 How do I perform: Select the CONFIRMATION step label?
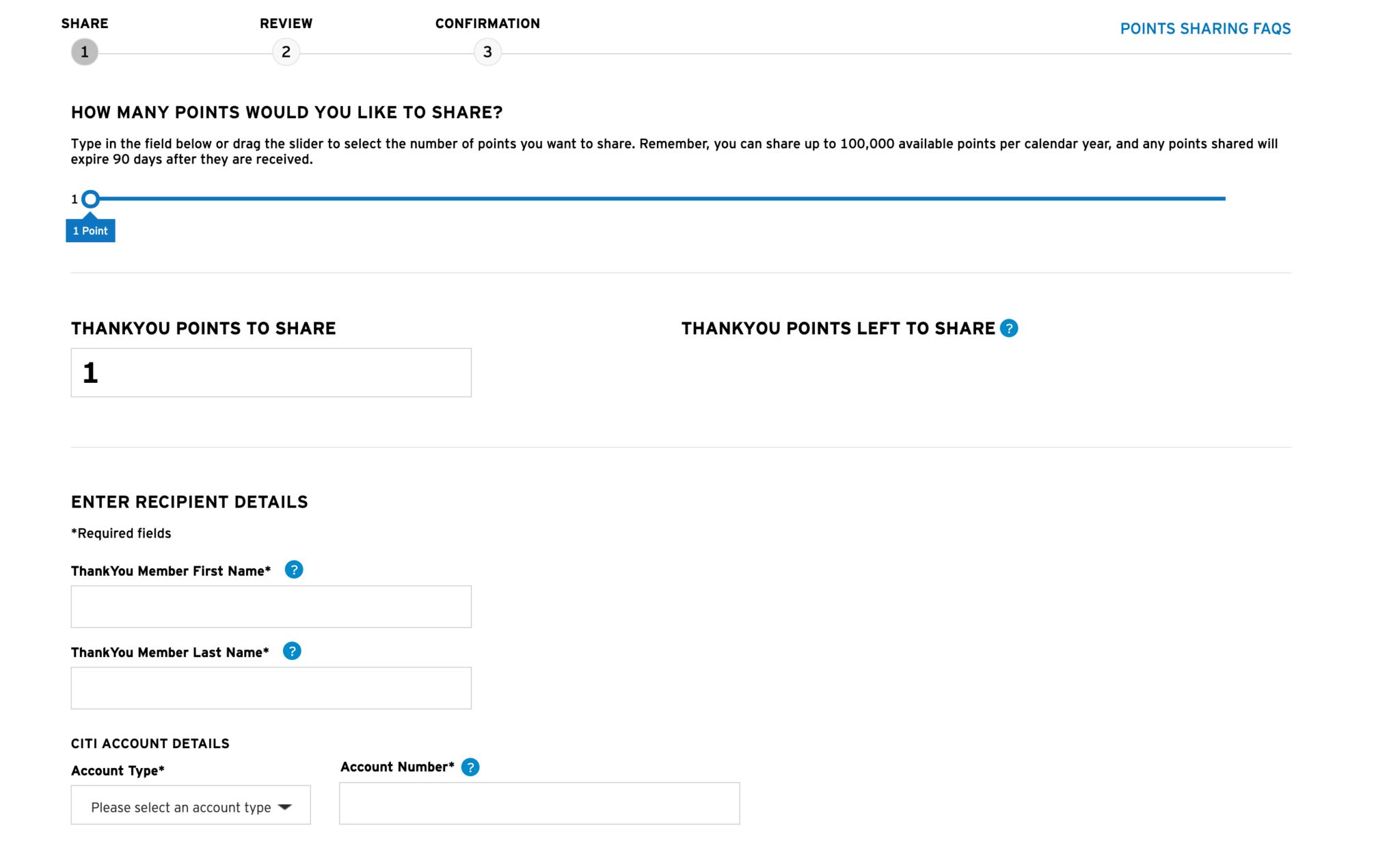(x=487, y=23)
